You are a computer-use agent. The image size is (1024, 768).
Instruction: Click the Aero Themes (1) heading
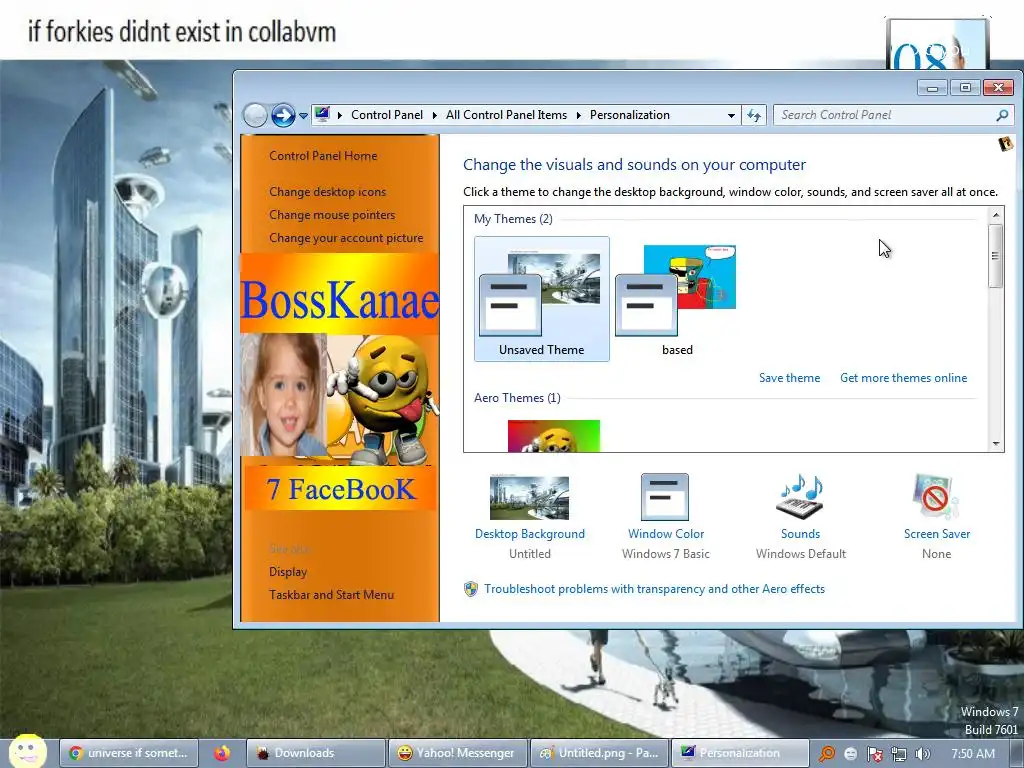(517, 398)
